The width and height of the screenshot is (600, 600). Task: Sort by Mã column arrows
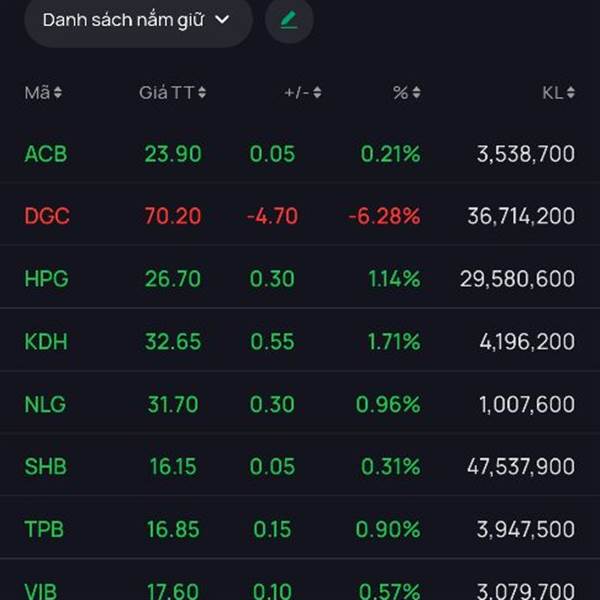(58, 93)
